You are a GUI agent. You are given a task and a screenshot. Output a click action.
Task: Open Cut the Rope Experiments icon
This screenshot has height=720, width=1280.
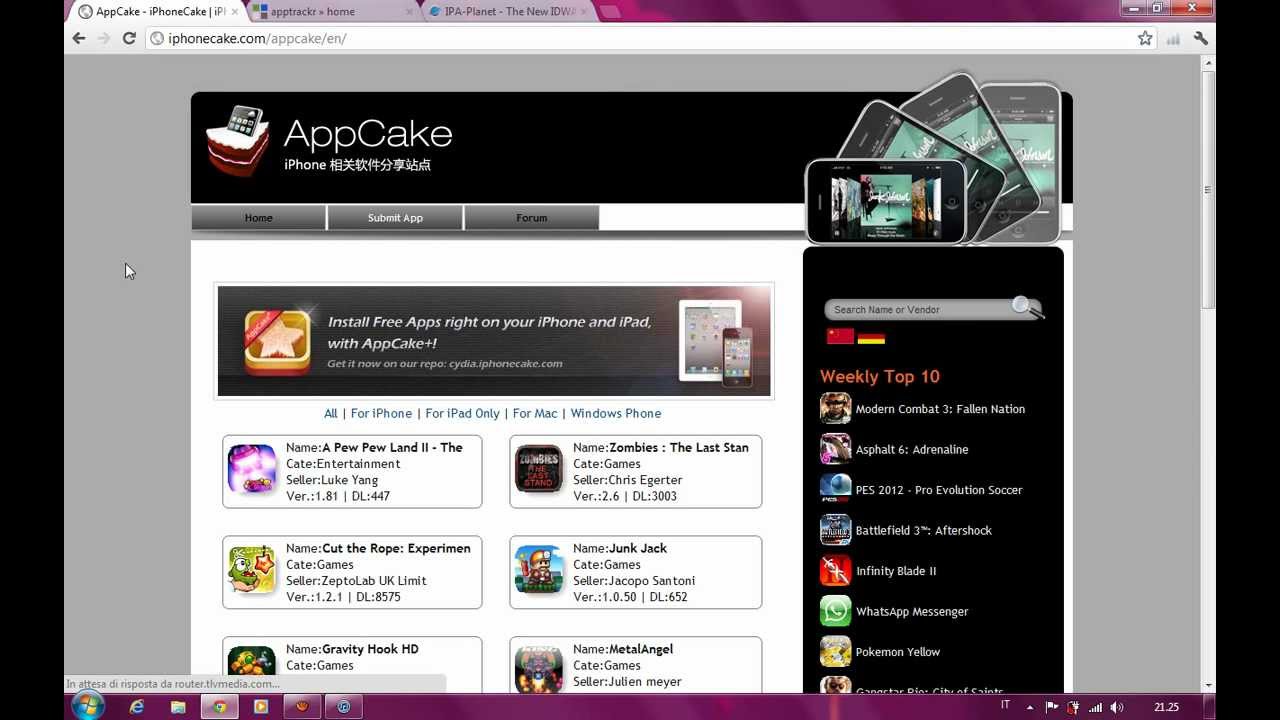(x=252, y=570)
